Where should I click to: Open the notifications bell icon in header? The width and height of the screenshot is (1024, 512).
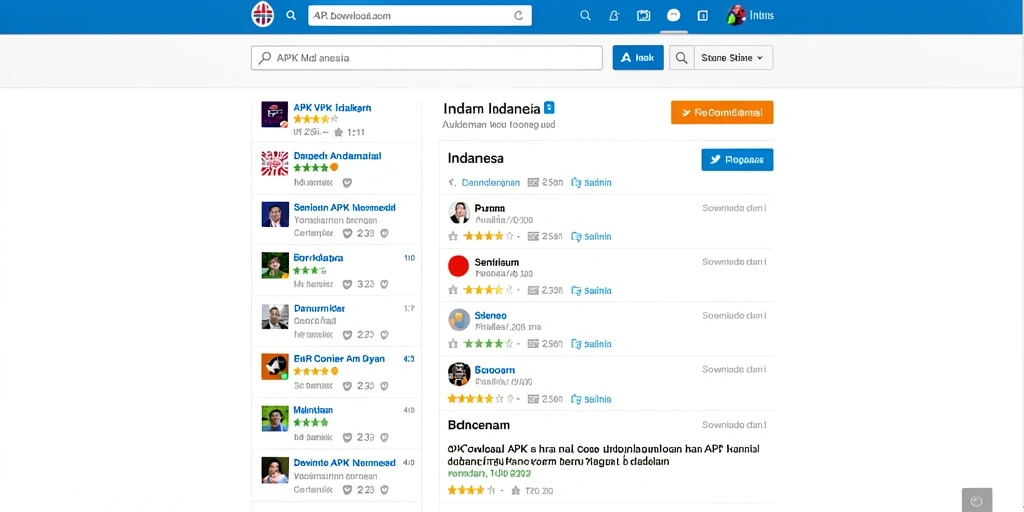pos(614,16)
